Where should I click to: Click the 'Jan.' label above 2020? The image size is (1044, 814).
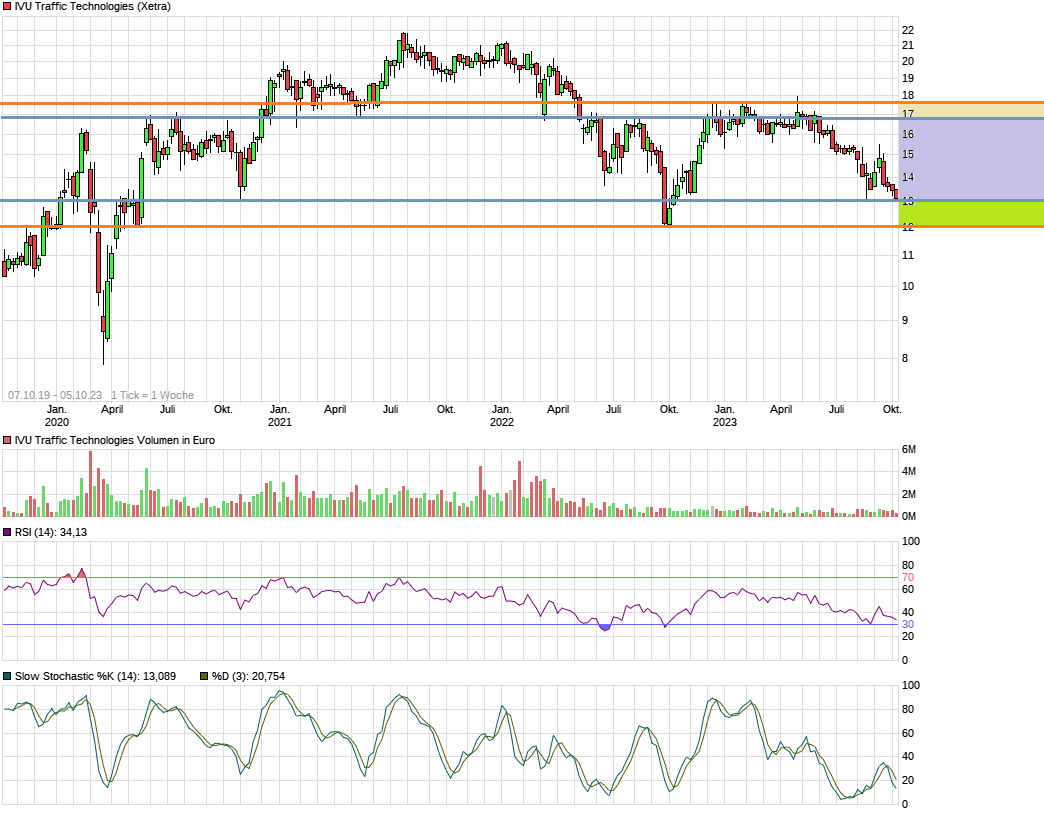tap(57, 409)
